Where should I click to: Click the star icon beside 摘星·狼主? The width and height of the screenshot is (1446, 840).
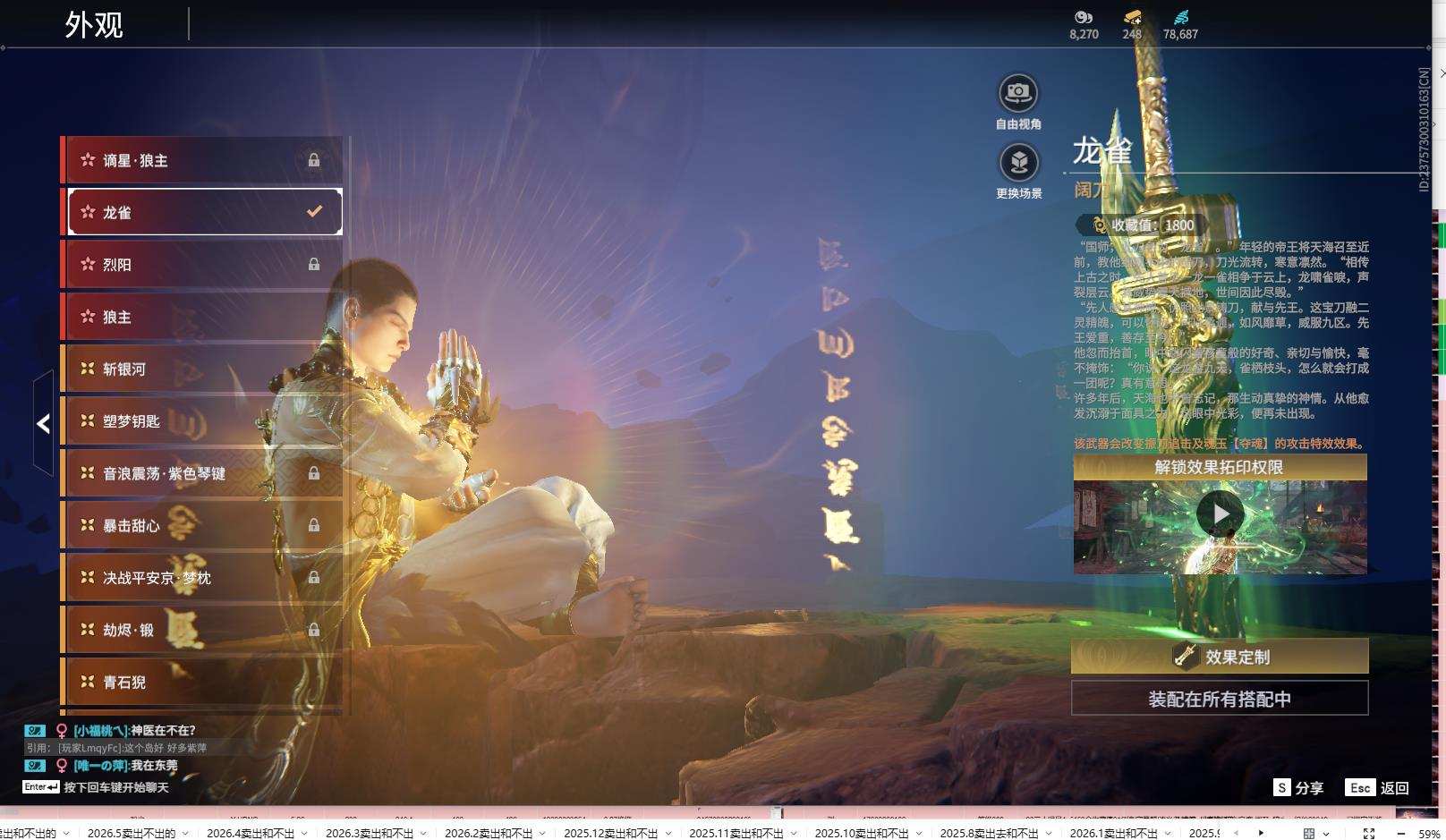(88, 160)
